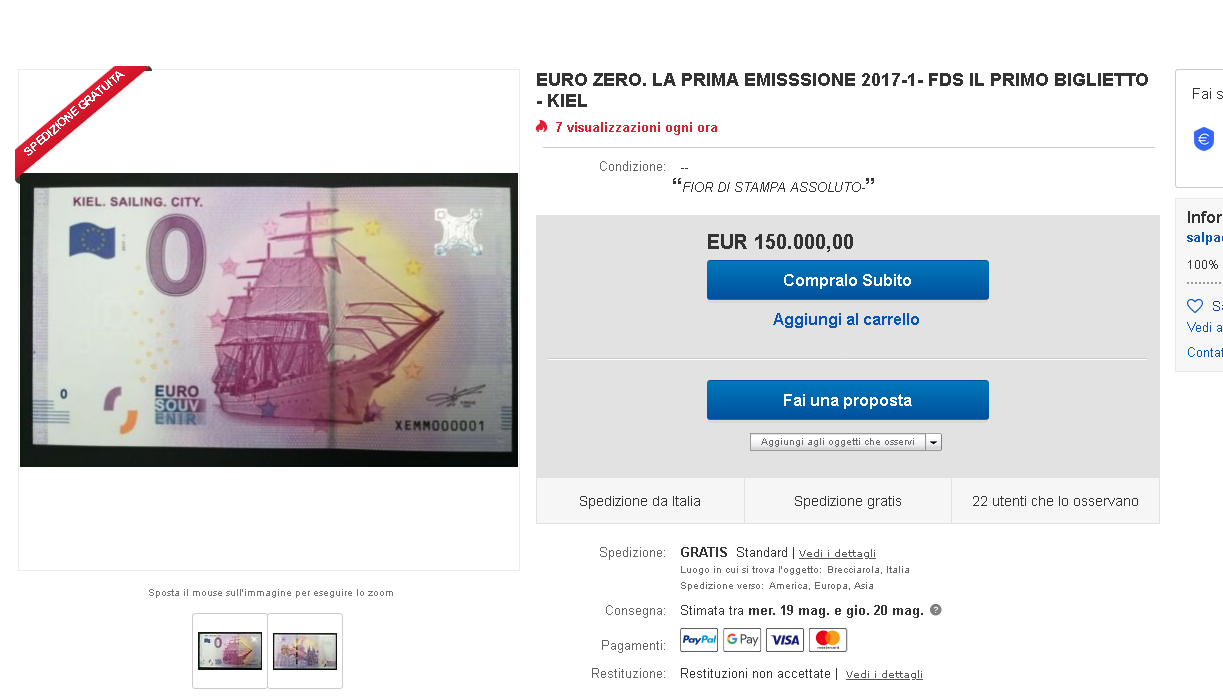Open shipping 'Vedi i dettagli' link

pyautogui.click(x=837, y=553)
